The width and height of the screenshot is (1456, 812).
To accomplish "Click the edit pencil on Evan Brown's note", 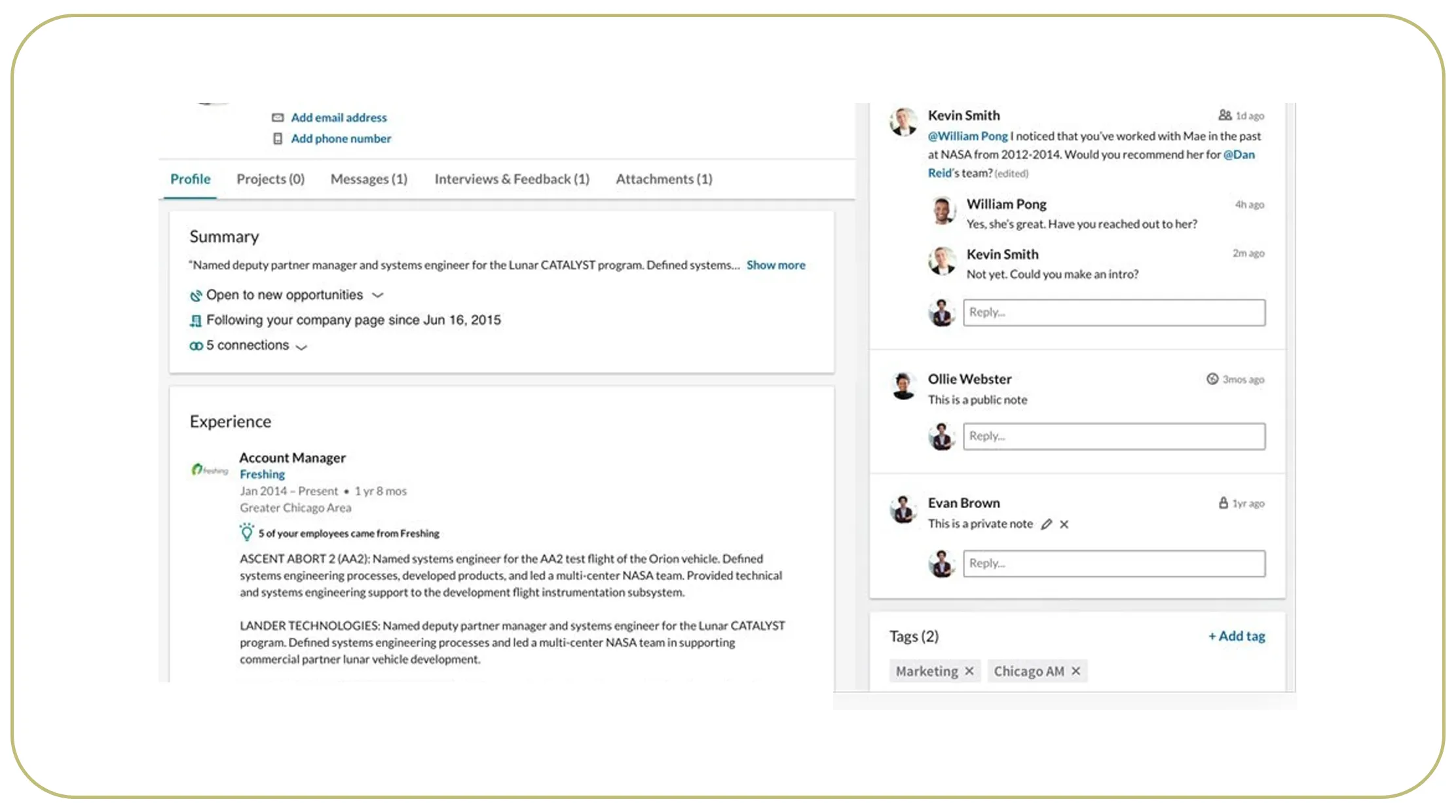I will [1047, 524].
